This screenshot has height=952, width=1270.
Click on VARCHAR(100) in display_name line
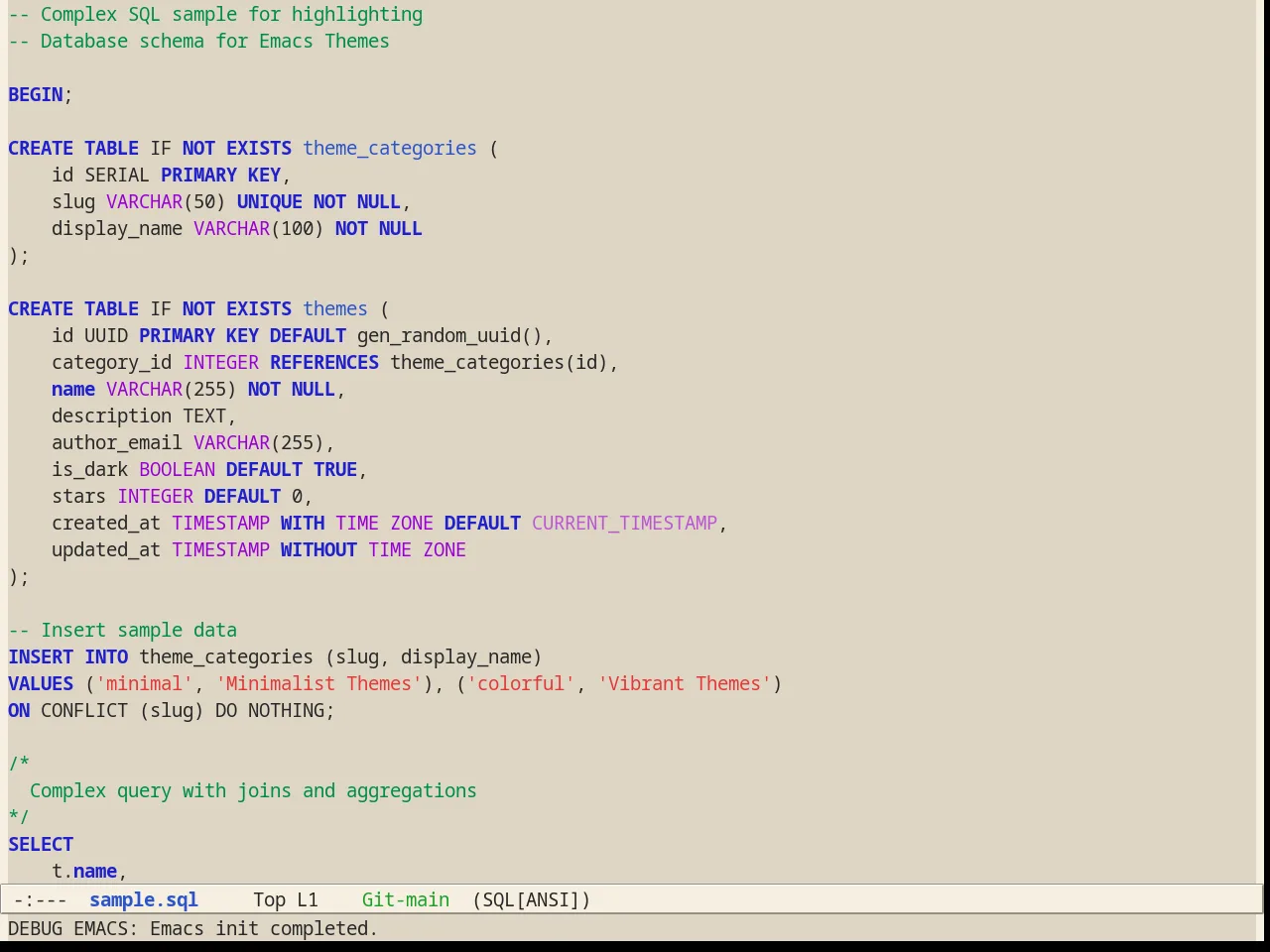click(x=259, y=228)
